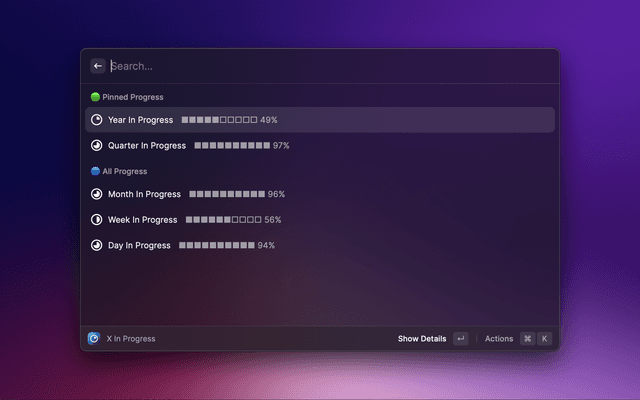Click the Return key shortcut badge

pos(460,339)
